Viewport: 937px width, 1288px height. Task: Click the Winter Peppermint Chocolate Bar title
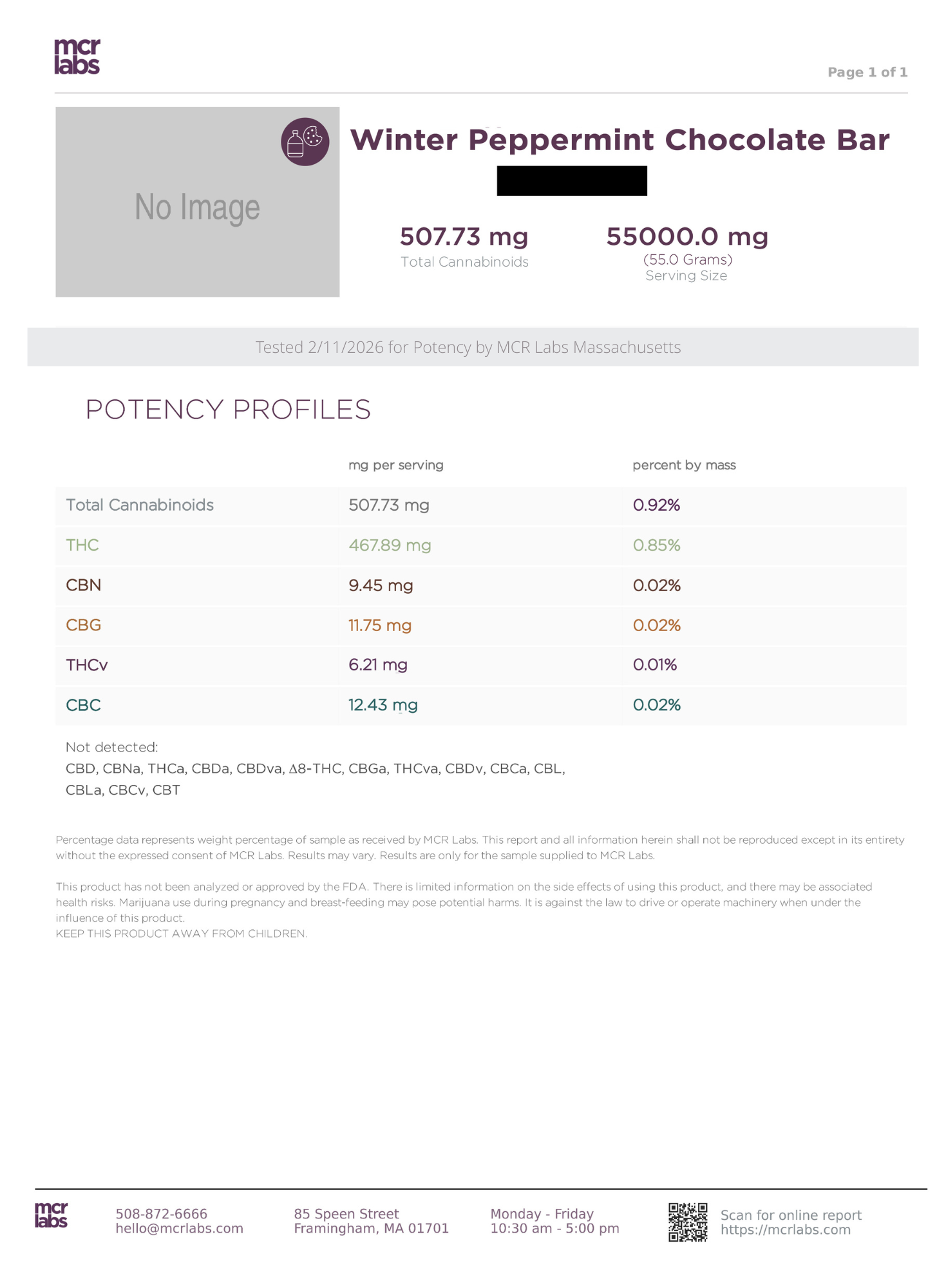click(619, 140)
